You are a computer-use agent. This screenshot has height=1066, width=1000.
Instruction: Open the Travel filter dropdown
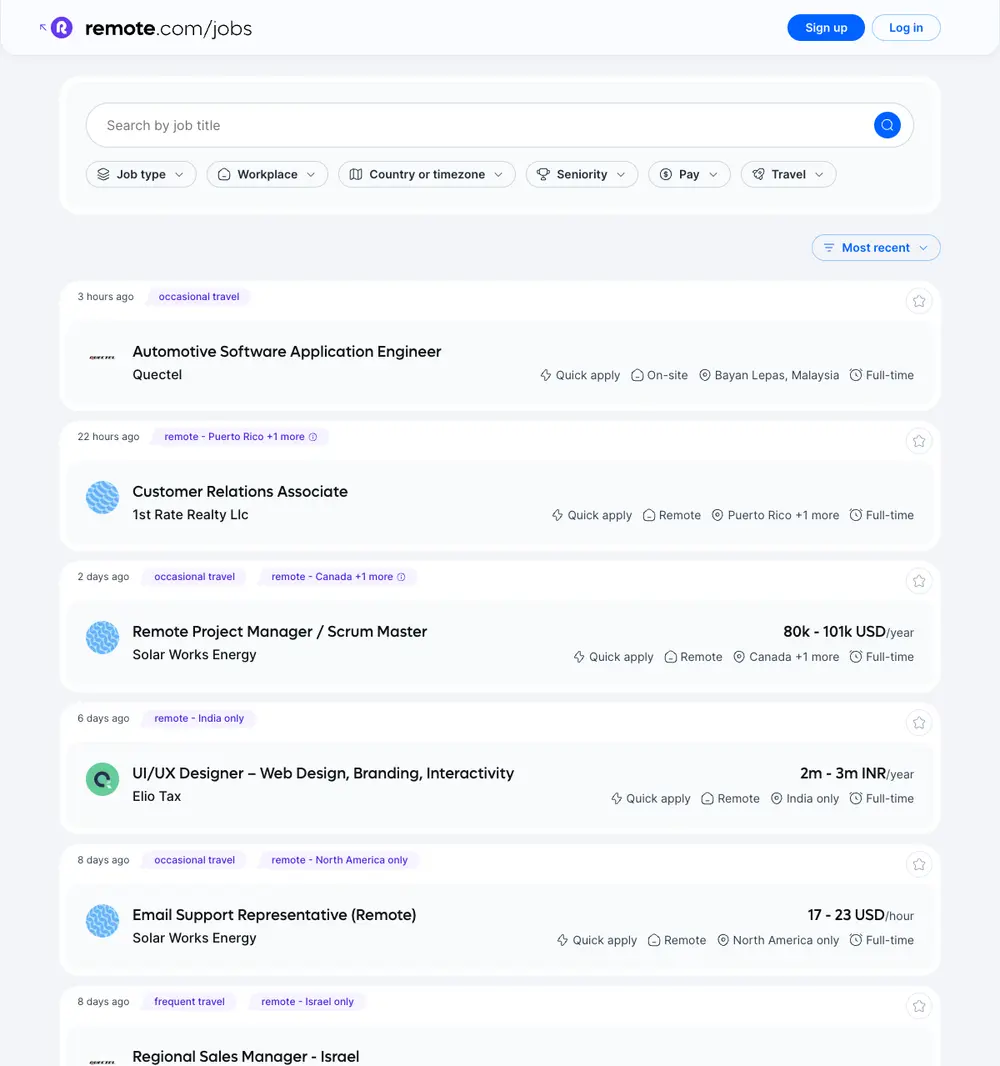pos(788,174)
